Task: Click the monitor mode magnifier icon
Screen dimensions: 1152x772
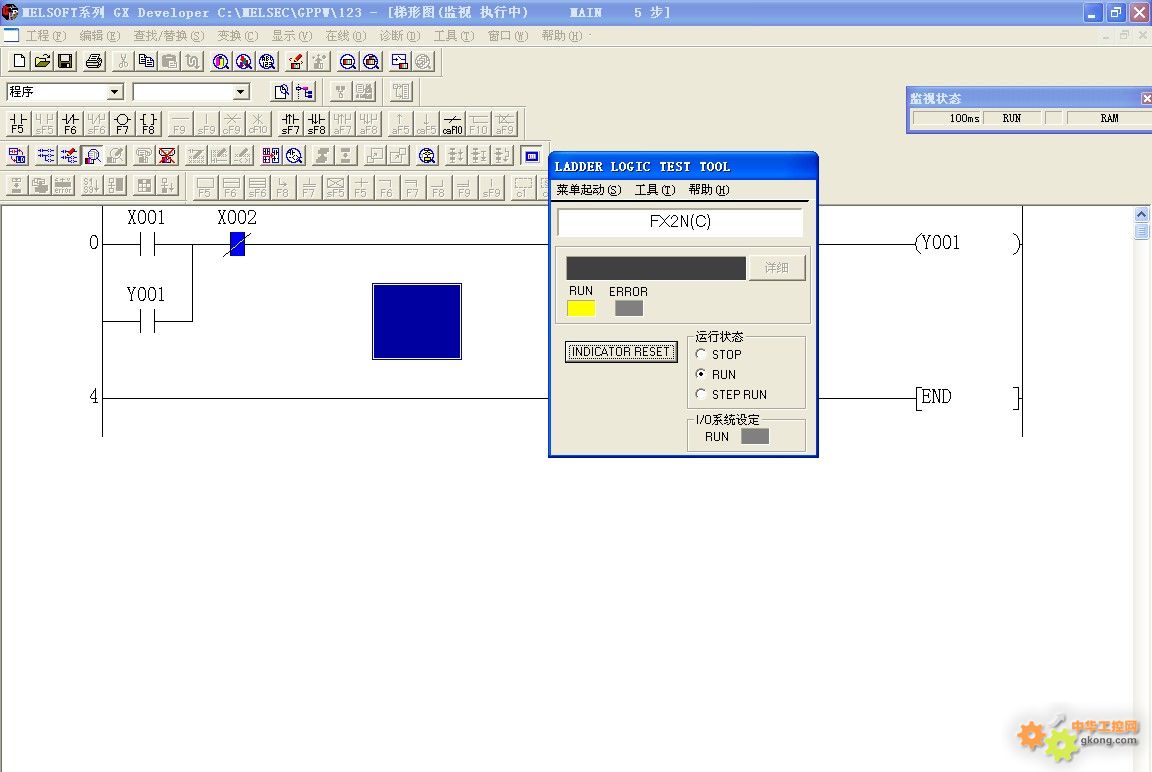Action: pyautogui.click(x=93, y=156)
